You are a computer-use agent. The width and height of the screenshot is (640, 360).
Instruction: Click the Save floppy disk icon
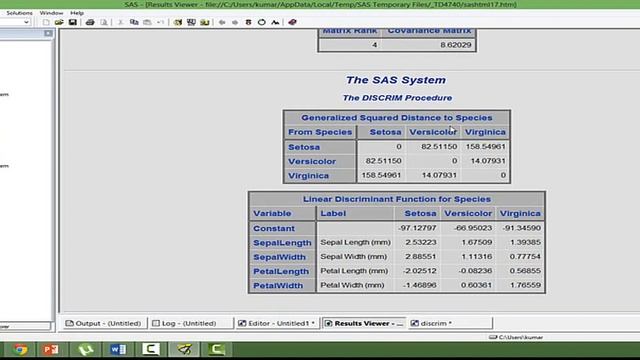coord(73,22)
